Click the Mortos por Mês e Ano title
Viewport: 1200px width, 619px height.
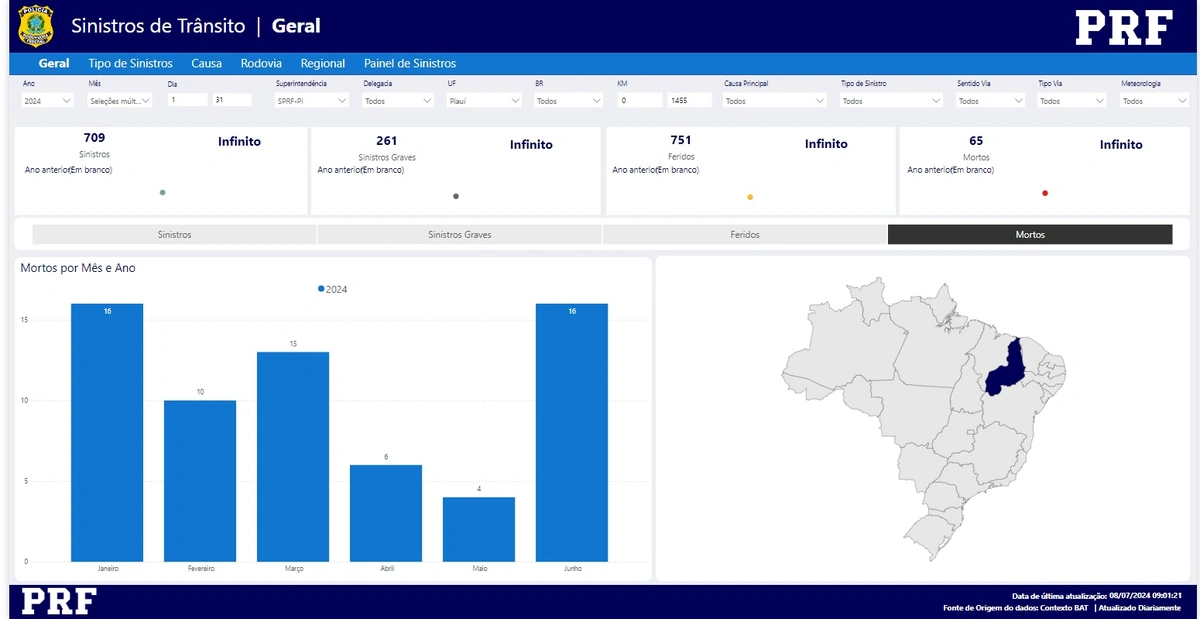[78, 268]
